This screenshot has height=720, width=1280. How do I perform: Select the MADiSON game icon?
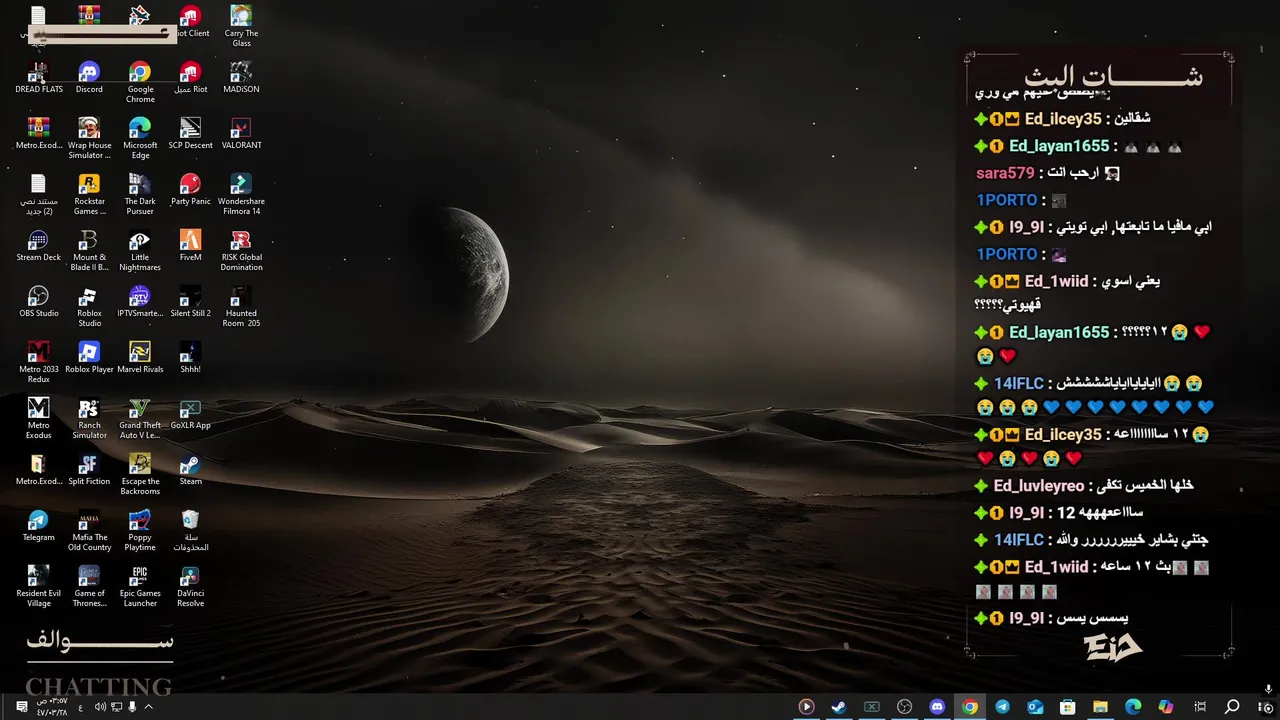click(241, 78)
